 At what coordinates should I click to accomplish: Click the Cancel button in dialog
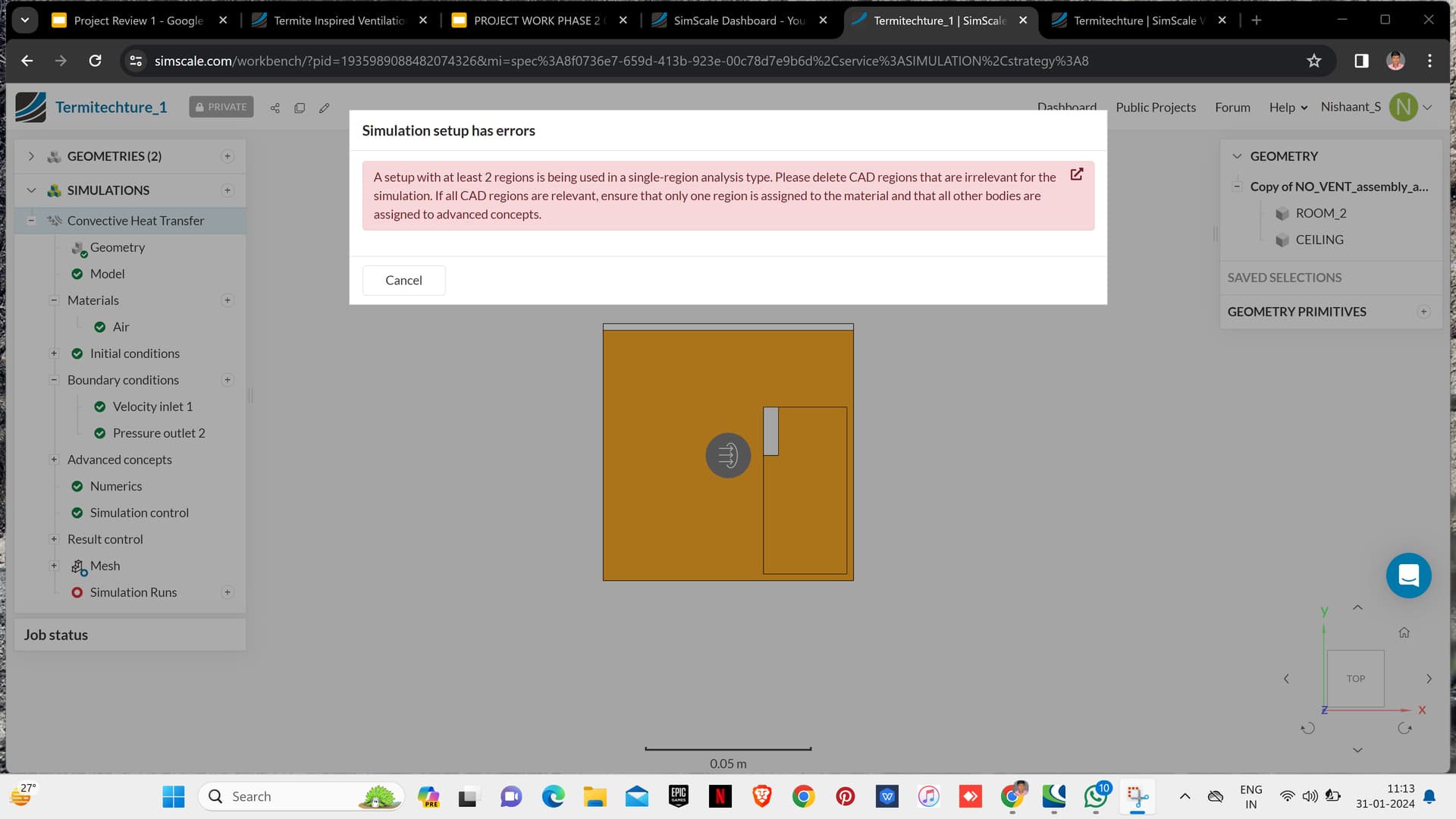403,281
